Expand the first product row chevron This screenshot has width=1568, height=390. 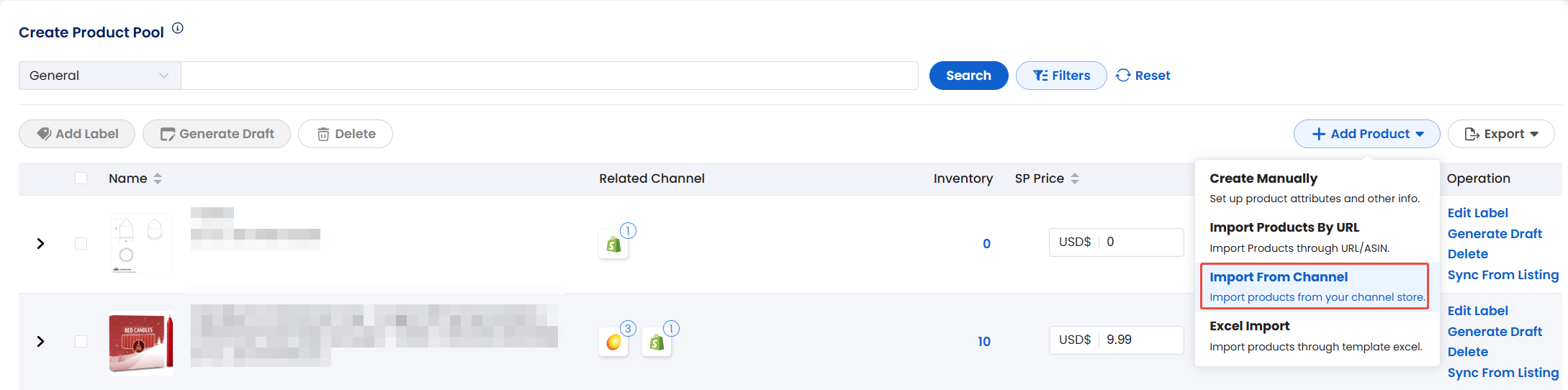[x=41, y=244]
